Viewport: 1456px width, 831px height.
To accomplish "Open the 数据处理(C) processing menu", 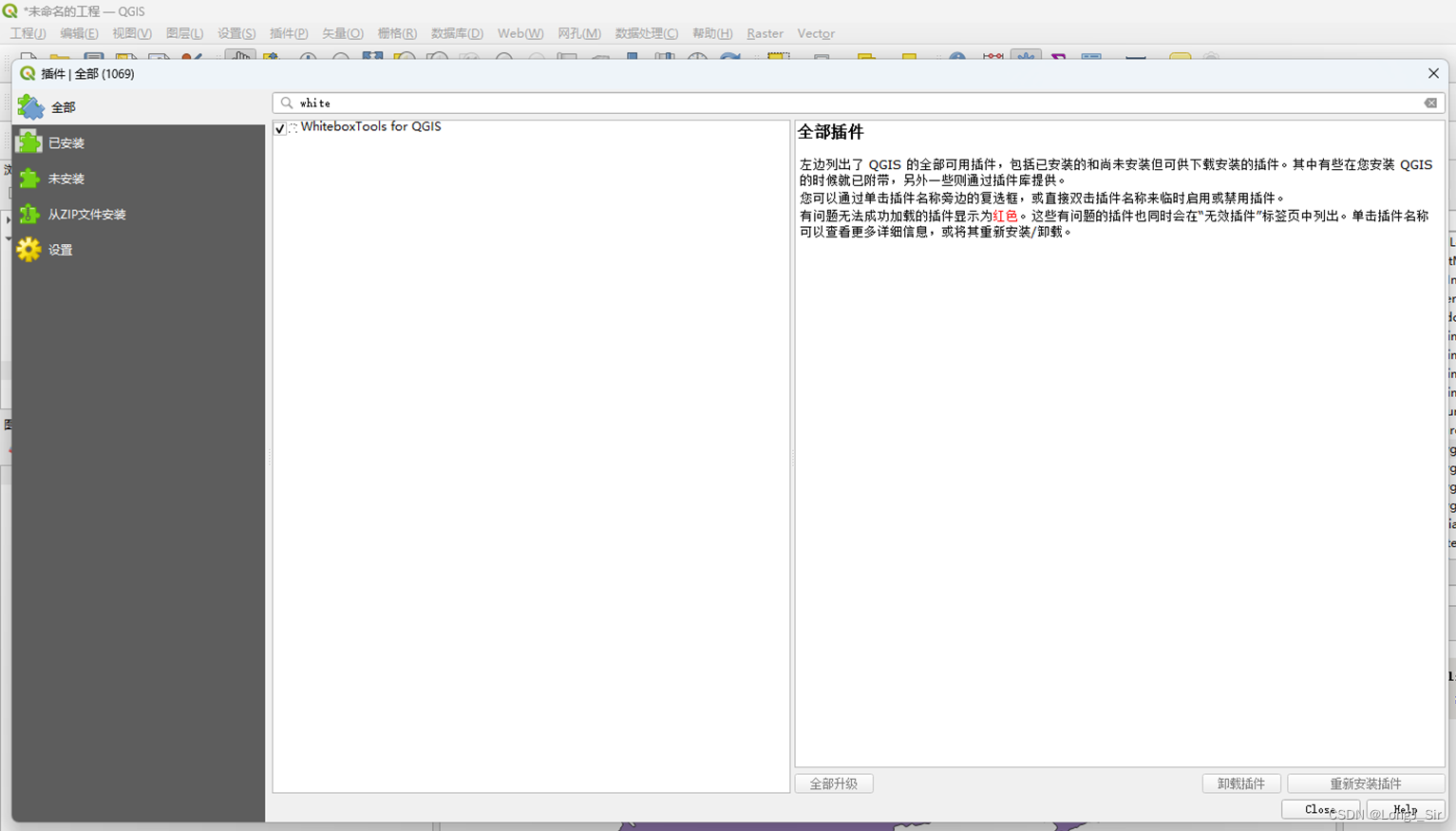I will pyautogui.click(x=647, y=33).
